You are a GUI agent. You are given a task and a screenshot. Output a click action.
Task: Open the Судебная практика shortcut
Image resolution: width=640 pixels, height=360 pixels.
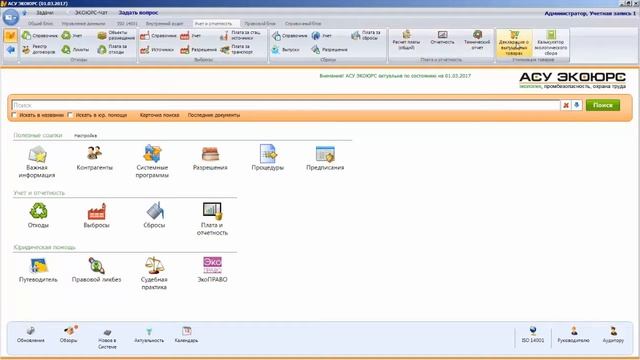(154, 273)
